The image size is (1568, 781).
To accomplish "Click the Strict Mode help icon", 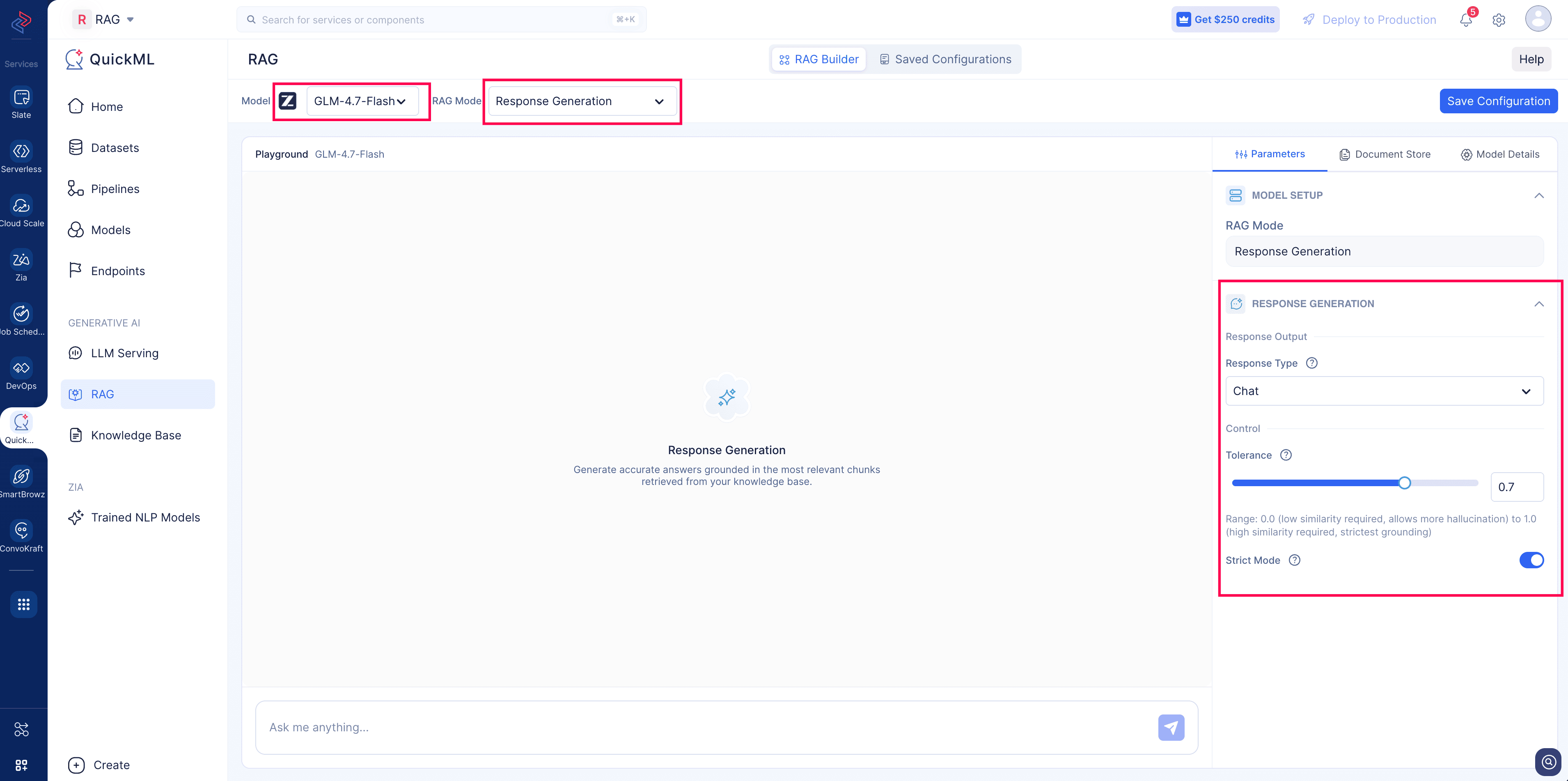I will [x=1295, y=560].
